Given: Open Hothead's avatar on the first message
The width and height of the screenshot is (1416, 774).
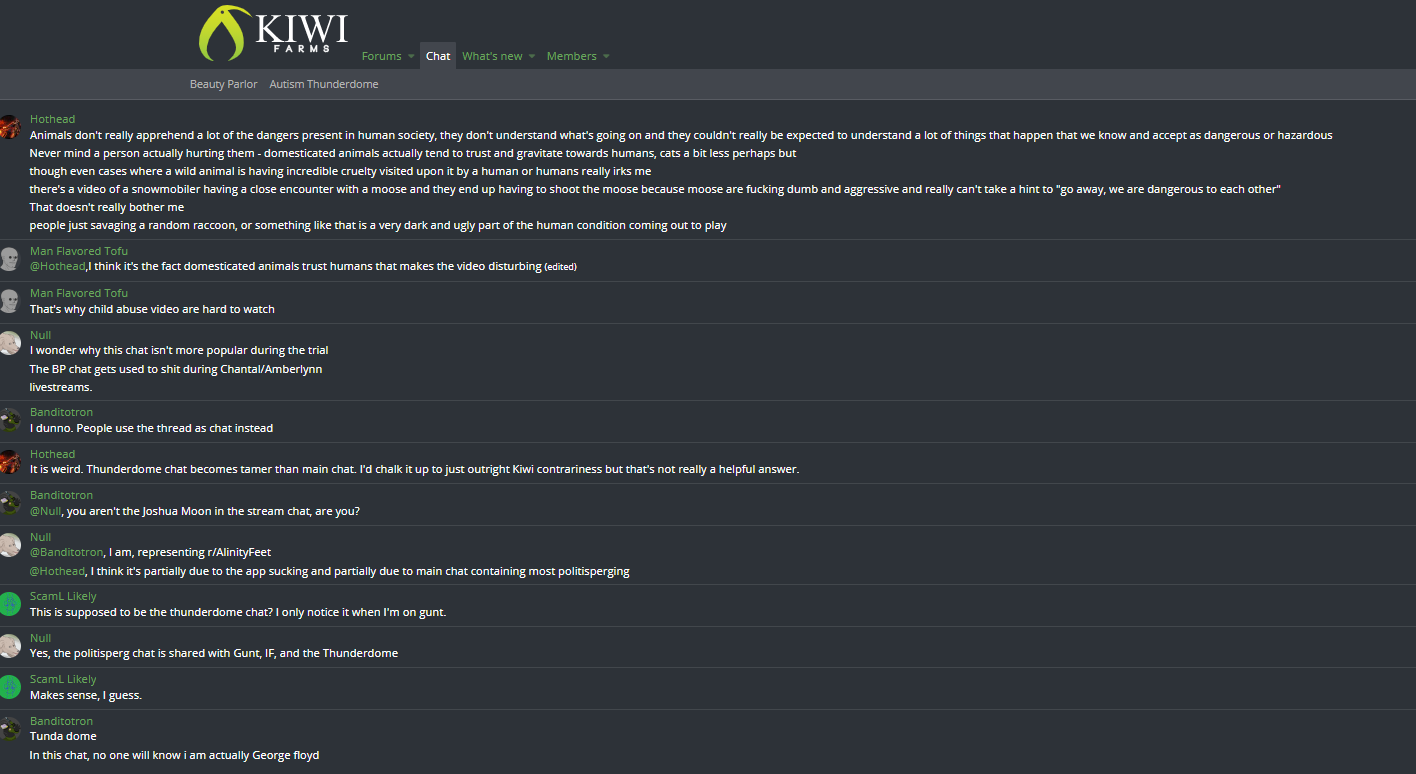Looking at the screenshot, I should point(9,127).
